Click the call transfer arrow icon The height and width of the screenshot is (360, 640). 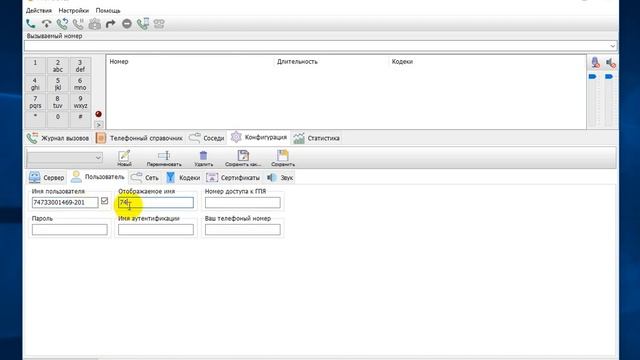[x=111, y=24]
